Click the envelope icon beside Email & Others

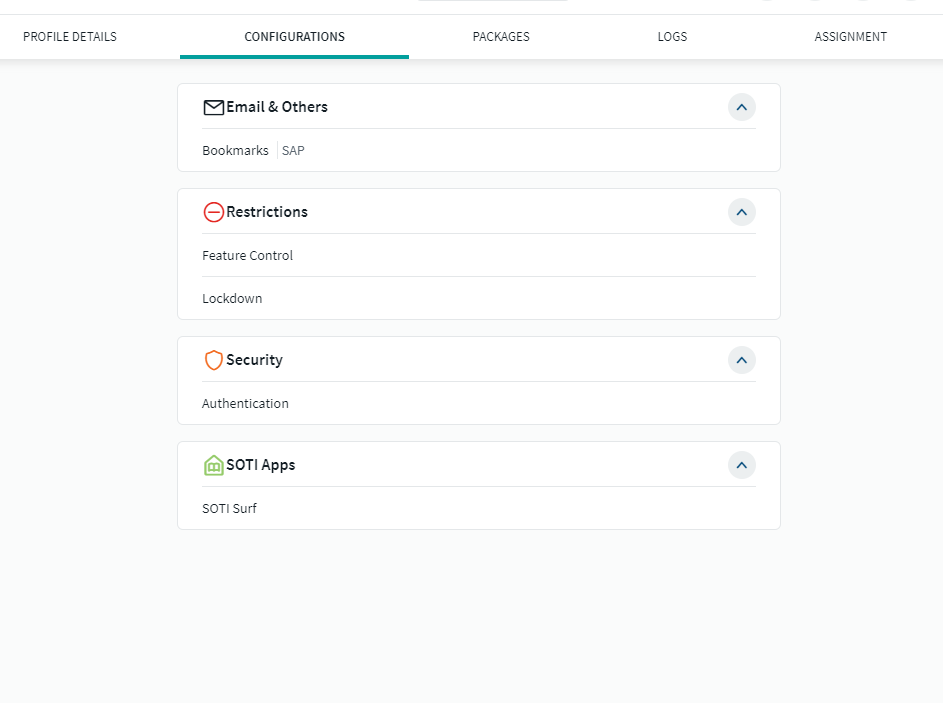[x=213, y=107]
